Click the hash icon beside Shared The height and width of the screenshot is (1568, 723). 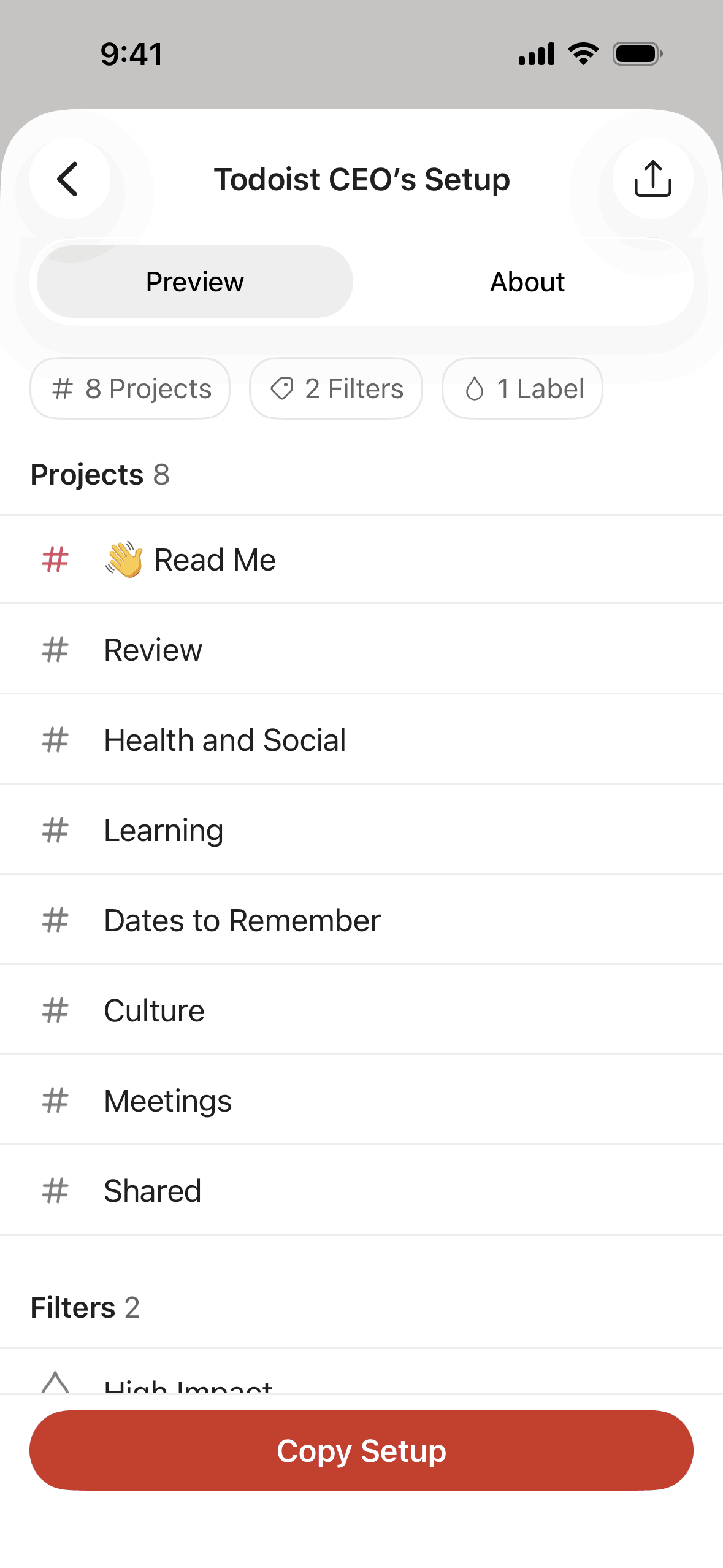click(55, 1191)
